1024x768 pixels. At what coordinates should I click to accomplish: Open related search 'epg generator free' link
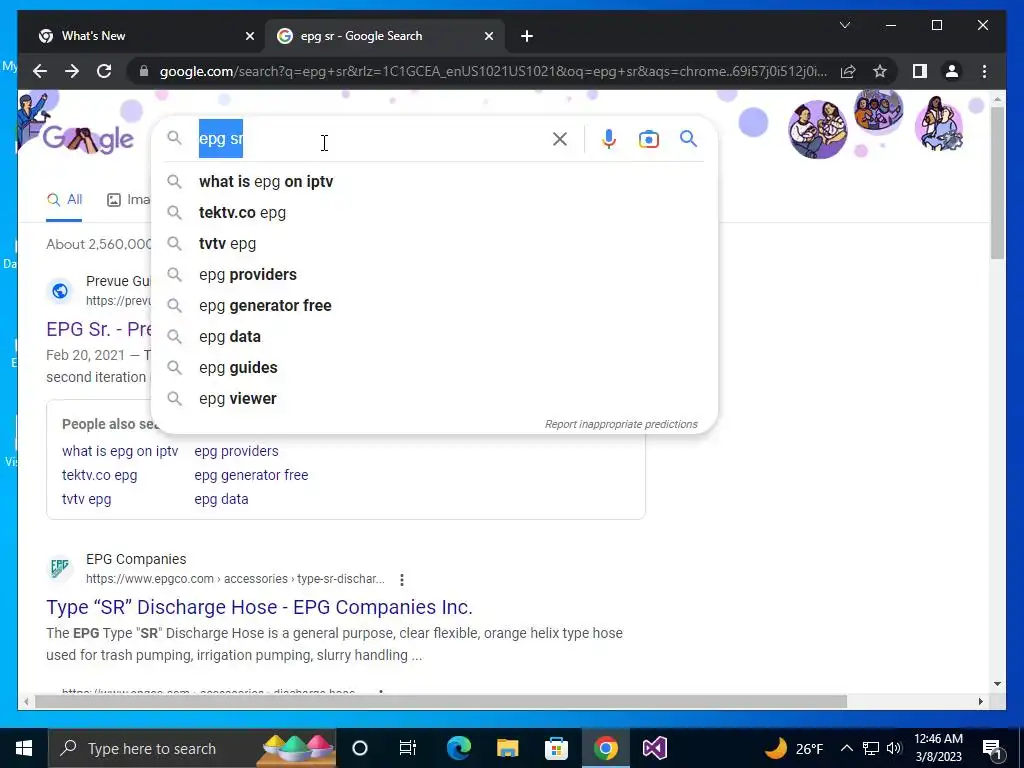[251, 475]
